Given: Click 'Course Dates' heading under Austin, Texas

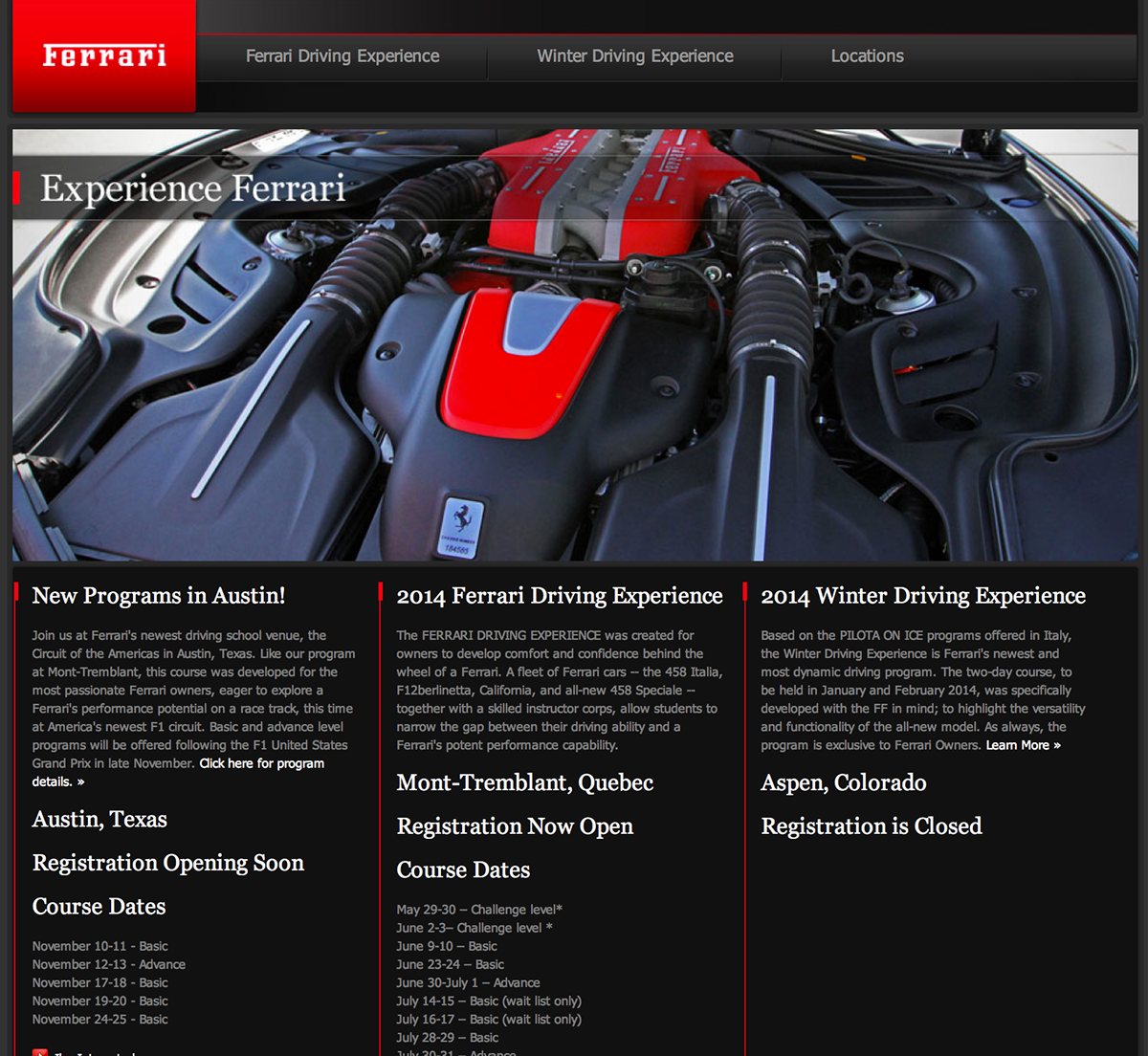Looking at the screenshot, I should 99,907.
